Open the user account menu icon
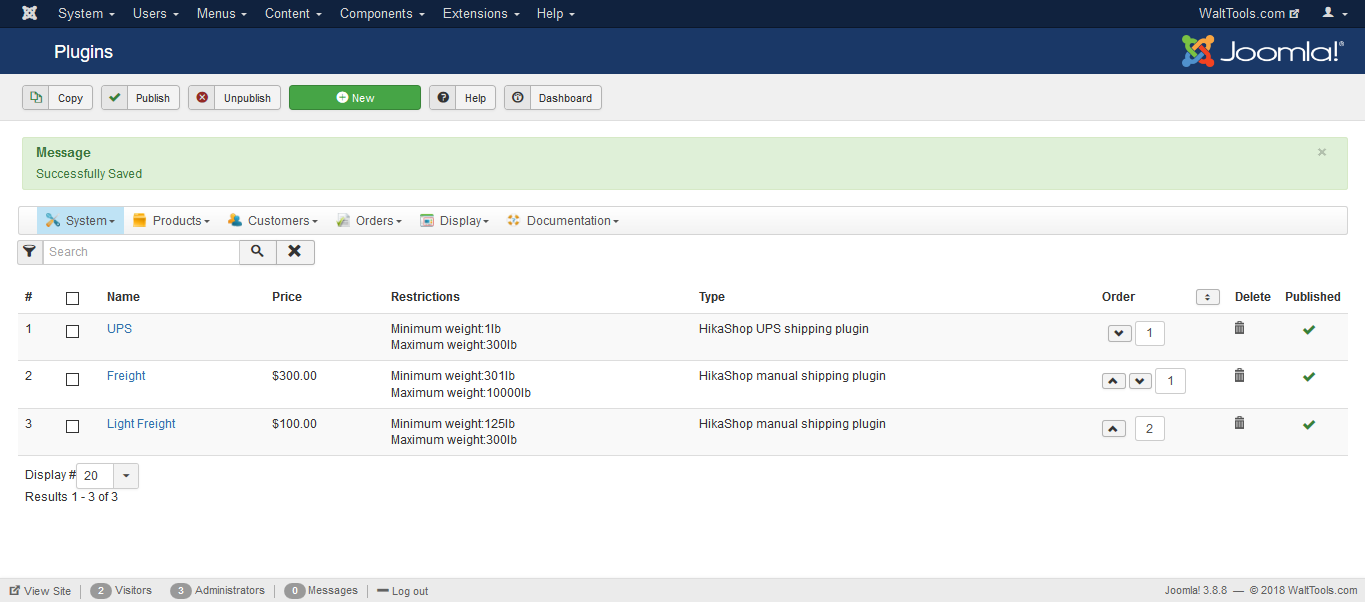Viewport: 1365px width, 602px height. (x=1333, y=13)
